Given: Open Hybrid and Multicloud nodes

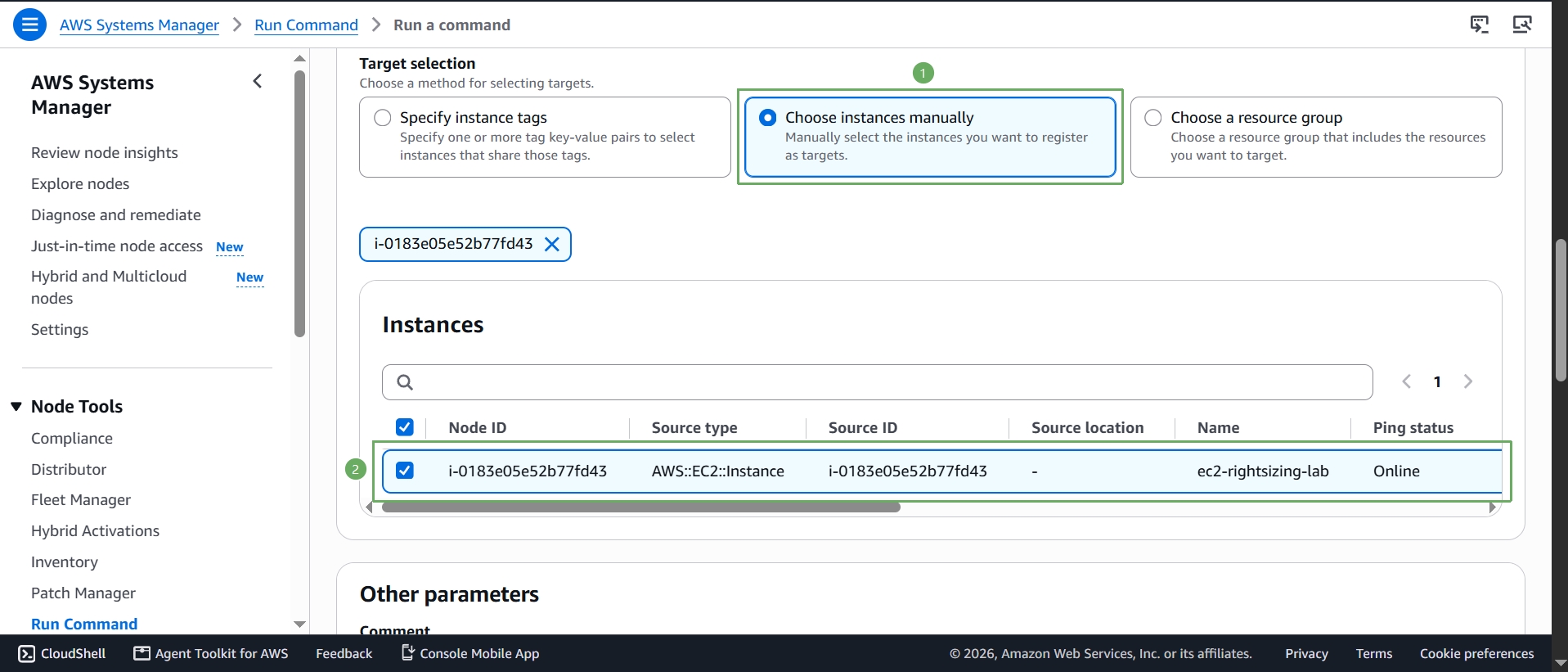Looking at the screenshot, I should pos(109,287).
